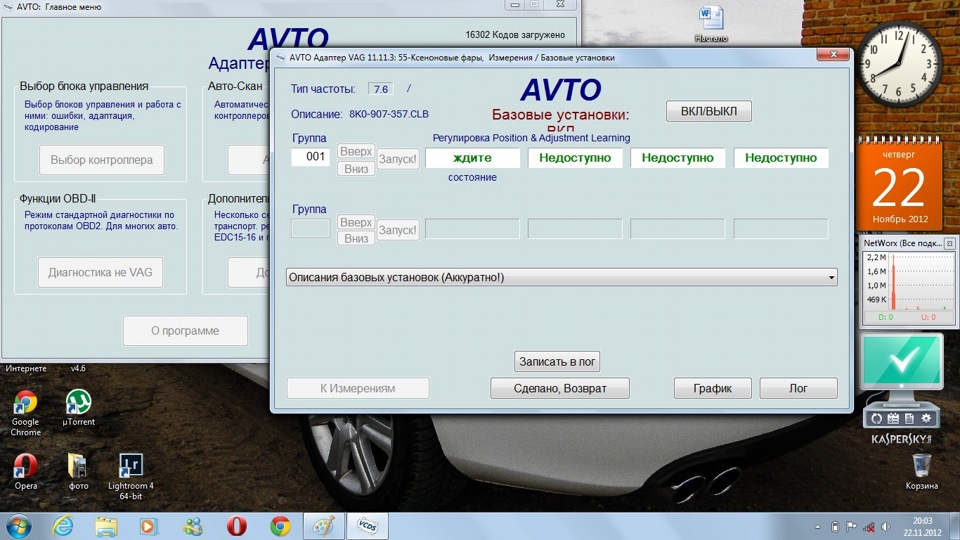This screenshot has width=960, height=540.
Task: Click the analog clock gadget
Action: (899, 64)
